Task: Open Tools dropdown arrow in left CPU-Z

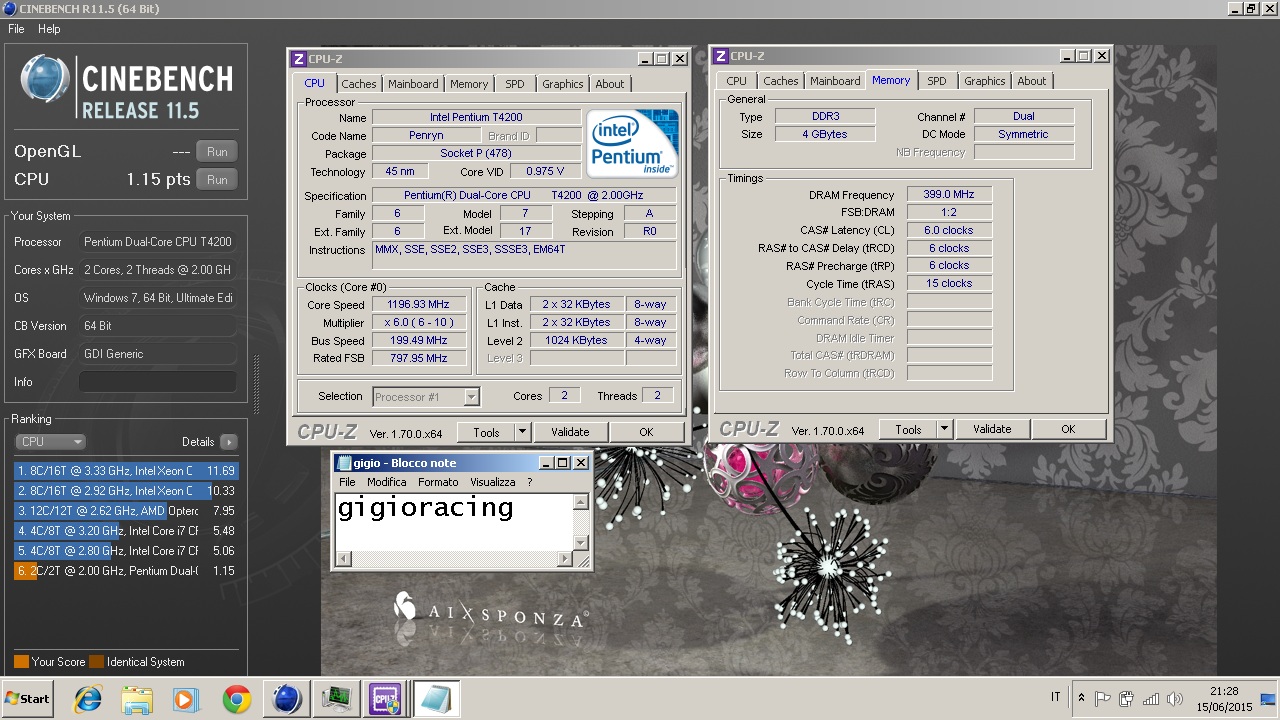Action: click(x=522, y=432)
